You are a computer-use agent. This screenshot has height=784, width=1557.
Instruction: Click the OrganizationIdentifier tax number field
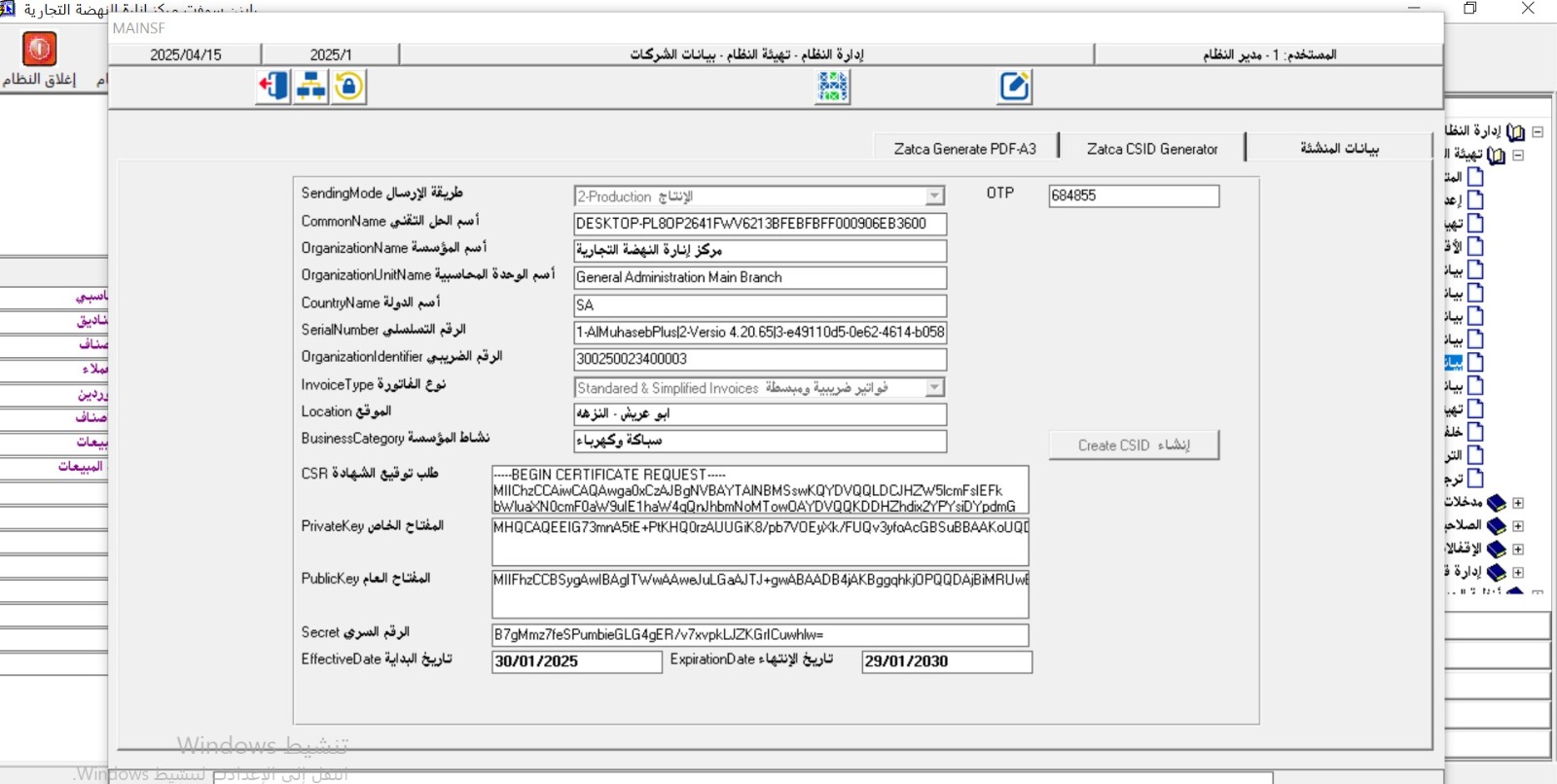coord(759,359)
